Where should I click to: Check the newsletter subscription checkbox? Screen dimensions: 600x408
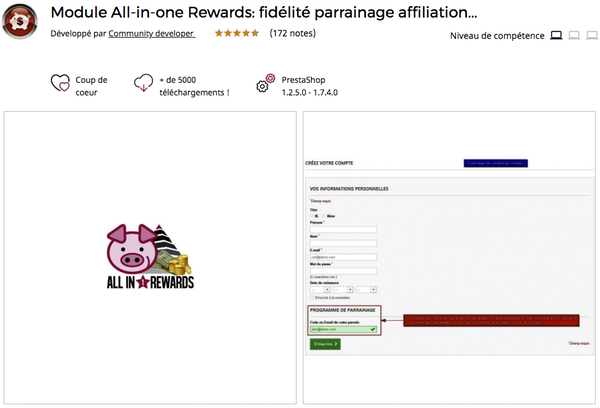312,297
